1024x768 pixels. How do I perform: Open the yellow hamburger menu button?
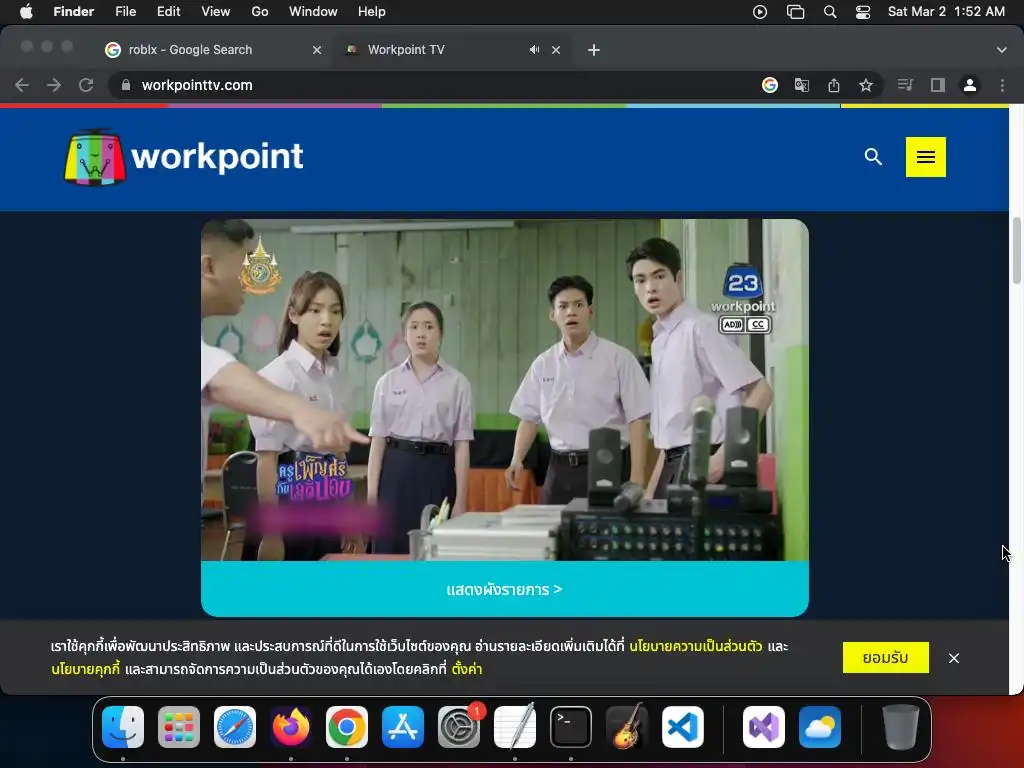tap(925, 157)
